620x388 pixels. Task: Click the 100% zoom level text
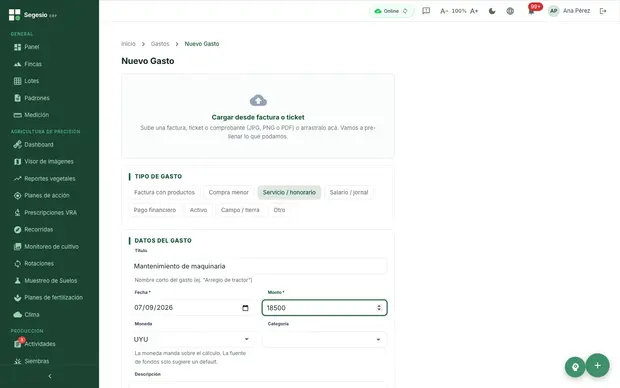(x=459, y=11)
